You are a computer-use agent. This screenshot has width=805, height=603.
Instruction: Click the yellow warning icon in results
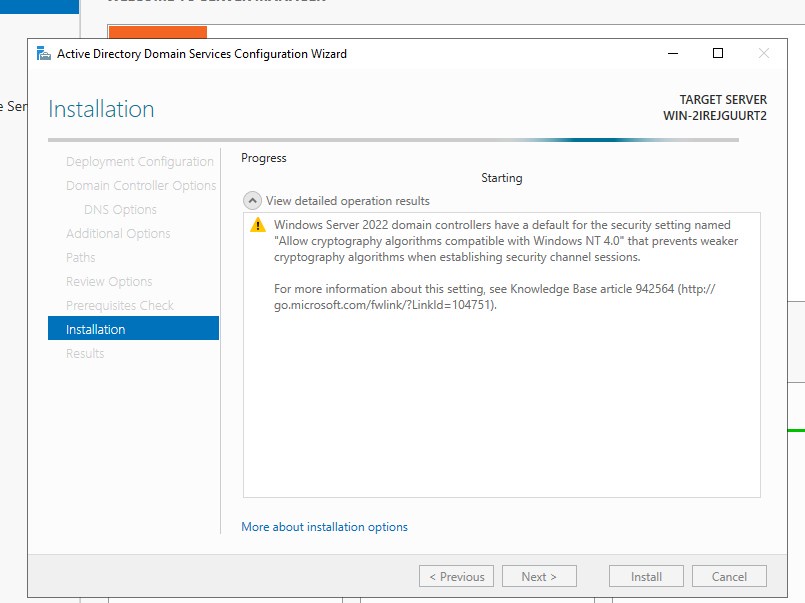tap(258, 225)
